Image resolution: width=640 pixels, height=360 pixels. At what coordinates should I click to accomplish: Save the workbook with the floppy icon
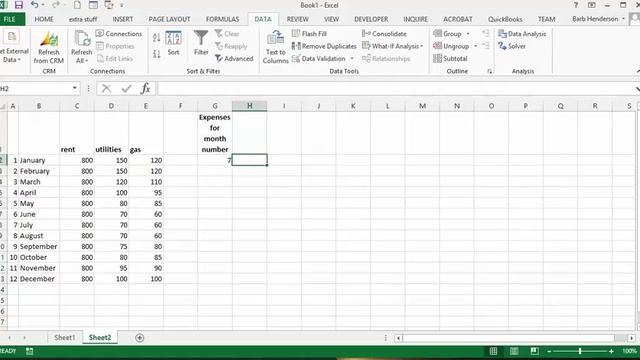[x=18, y=5]
